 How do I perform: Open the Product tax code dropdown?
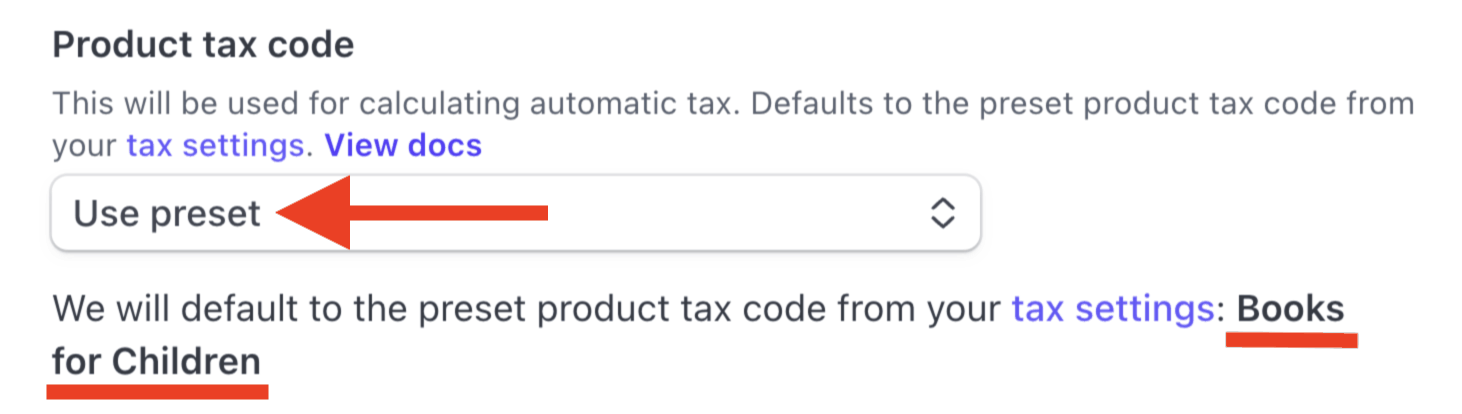(x=515, y=214)
